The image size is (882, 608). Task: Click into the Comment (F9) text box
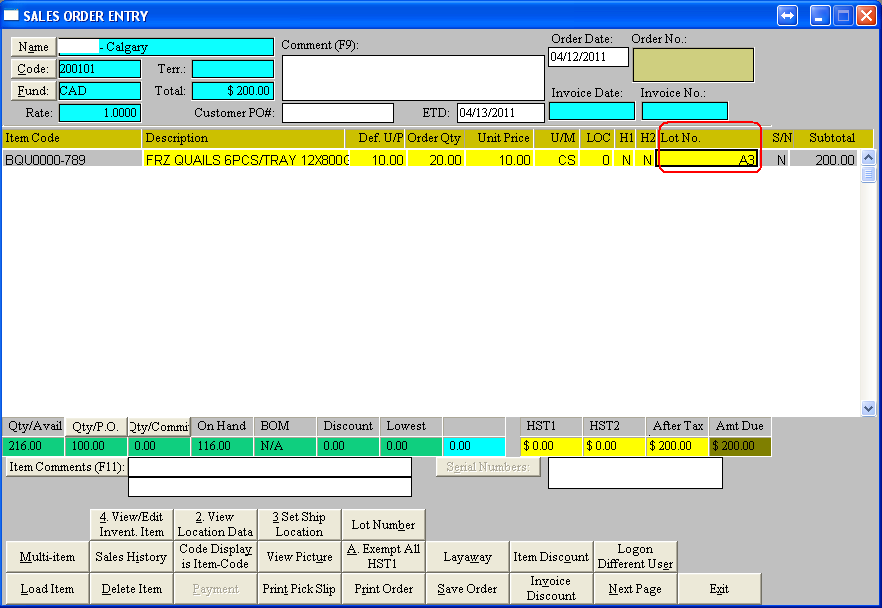[413, 78]
